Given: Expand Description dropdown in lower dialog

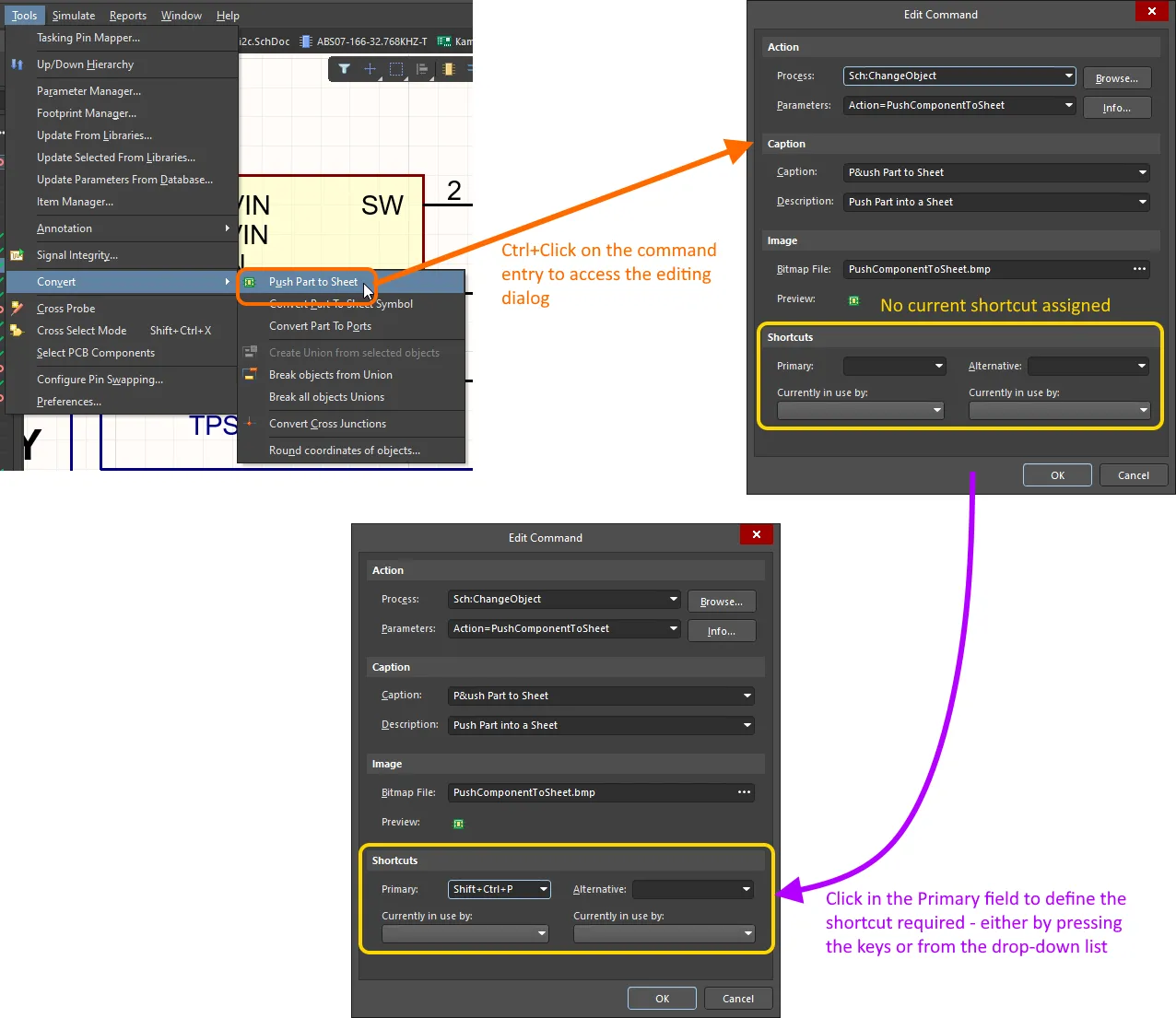Looking at the screenshot, I should pos(747,725).
